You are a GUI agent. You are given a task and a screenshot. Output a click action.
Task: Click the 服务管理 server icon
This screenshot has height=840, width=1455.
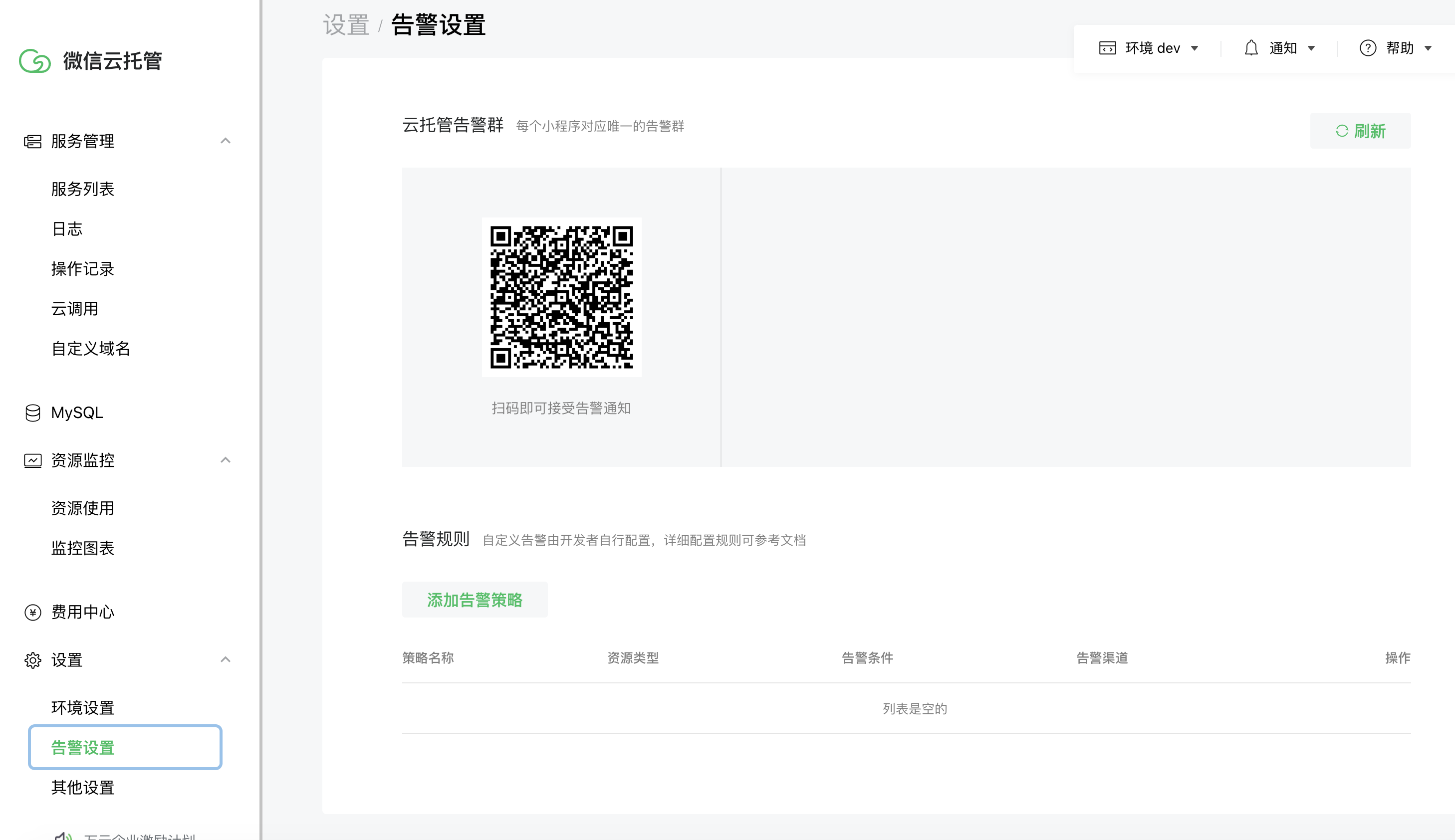(x=32, y=141)
